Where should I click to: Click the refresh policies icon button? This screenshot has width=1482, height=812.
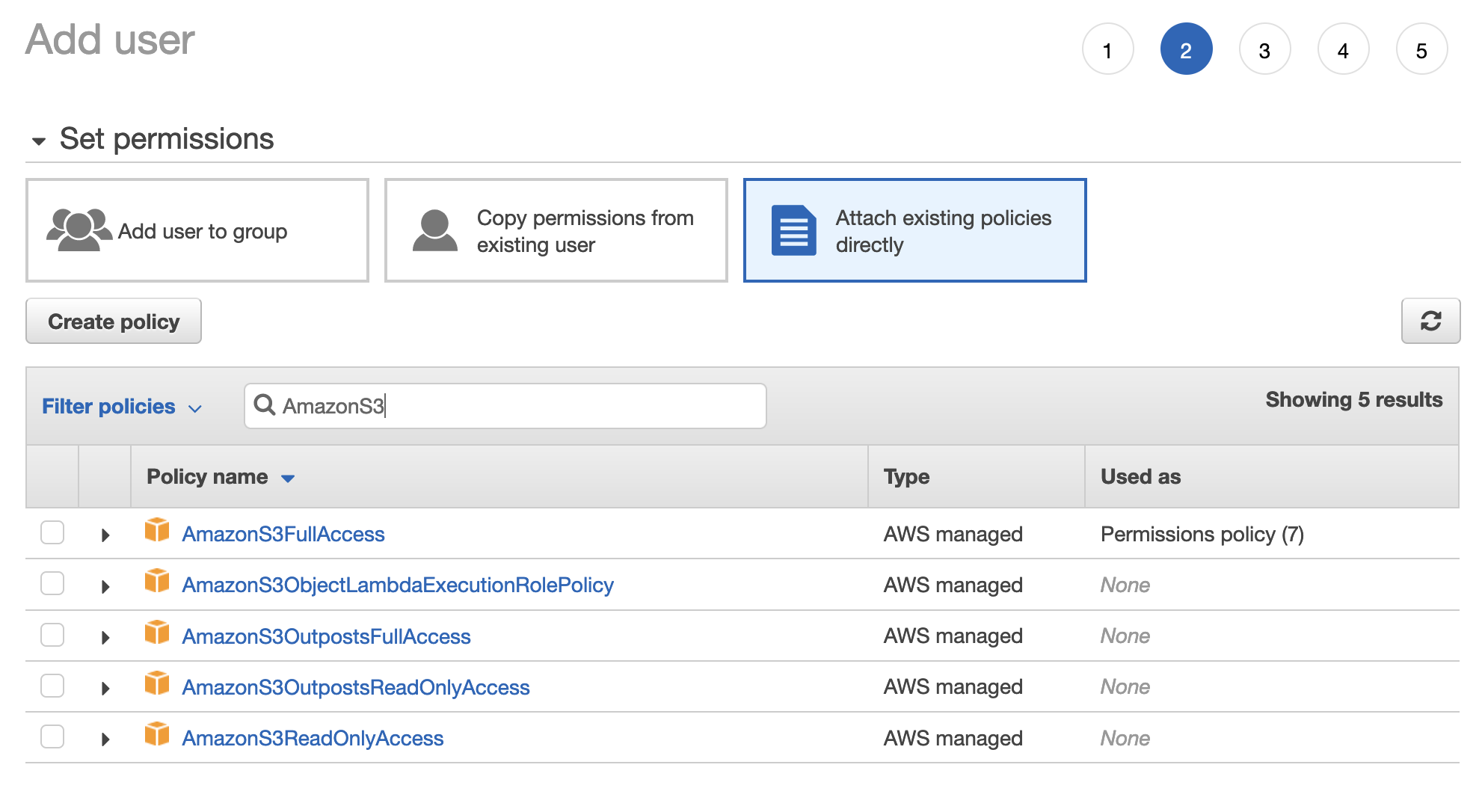(x=1430, y=321)
